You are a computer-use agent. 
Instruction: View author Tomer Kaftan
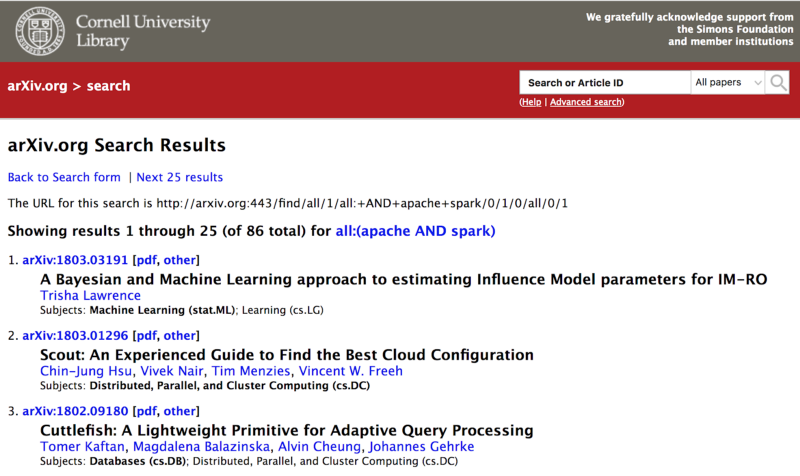pyautogui.click(x=82, y=446)
